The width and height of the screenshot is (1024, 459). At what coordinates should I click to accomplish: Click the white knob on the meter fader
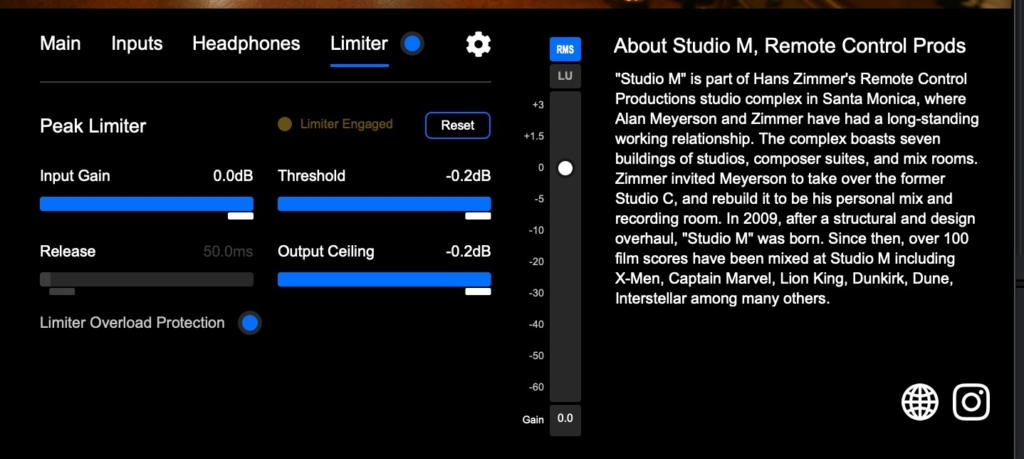pos(565,168)
